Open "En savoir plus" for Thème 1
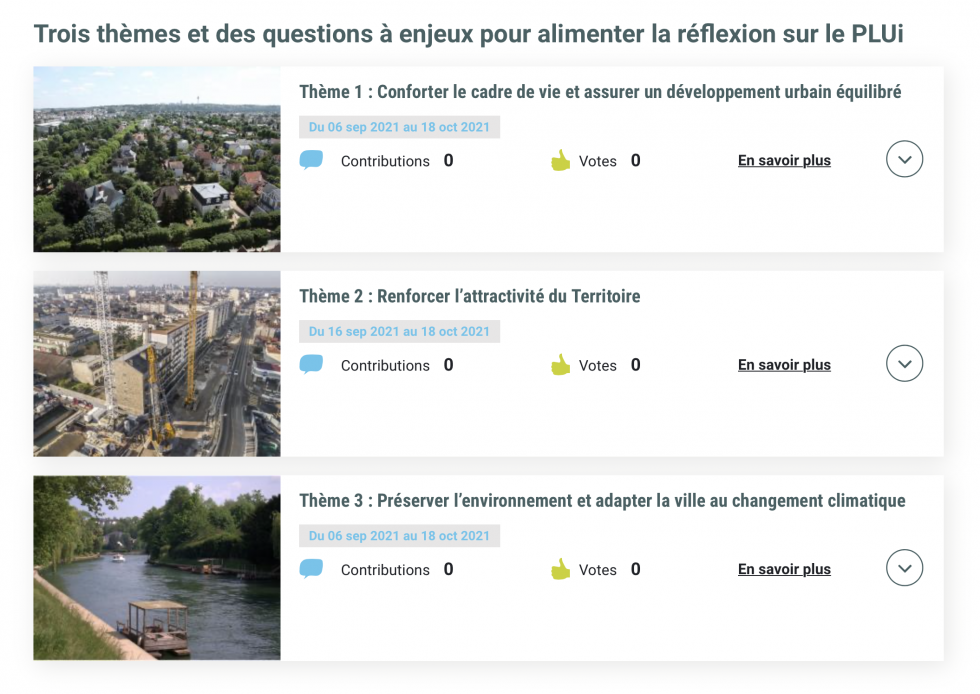Viewport: 980px width, 694px height. pyautogui.click(x=784, y=161)
